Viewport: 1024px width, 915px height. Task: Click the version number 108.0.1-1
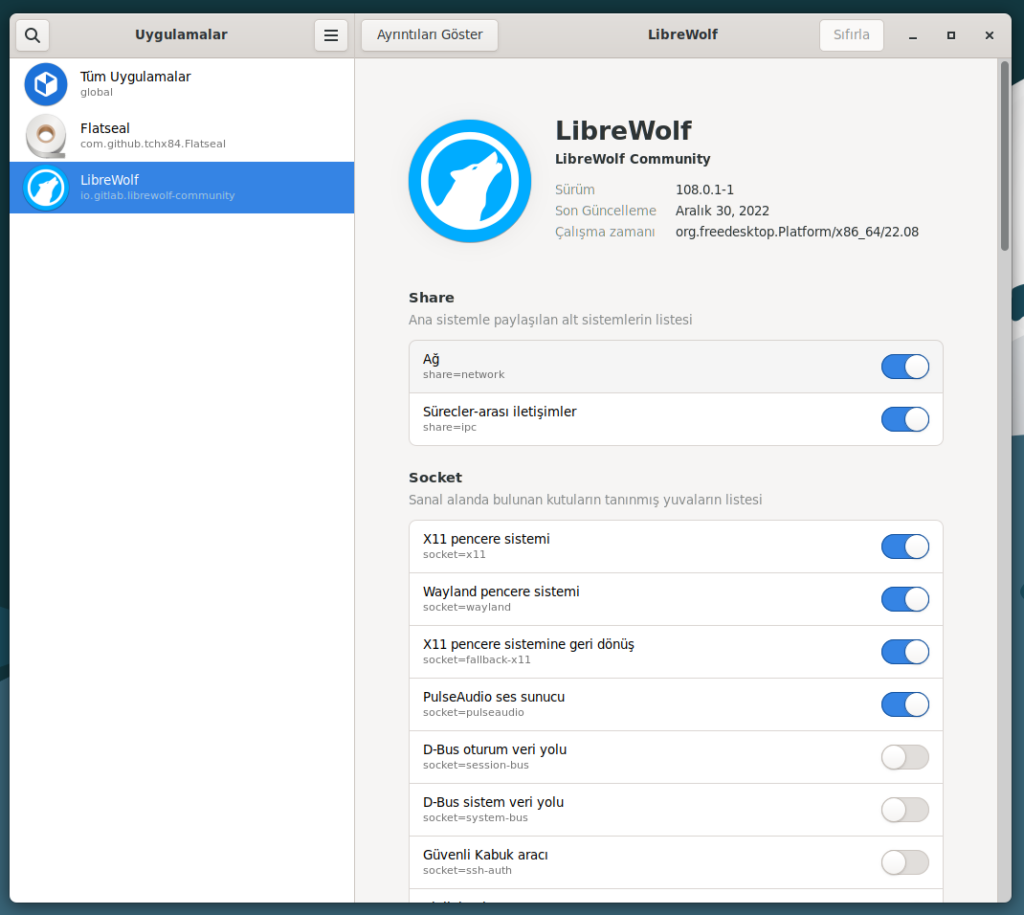point(705,189)
